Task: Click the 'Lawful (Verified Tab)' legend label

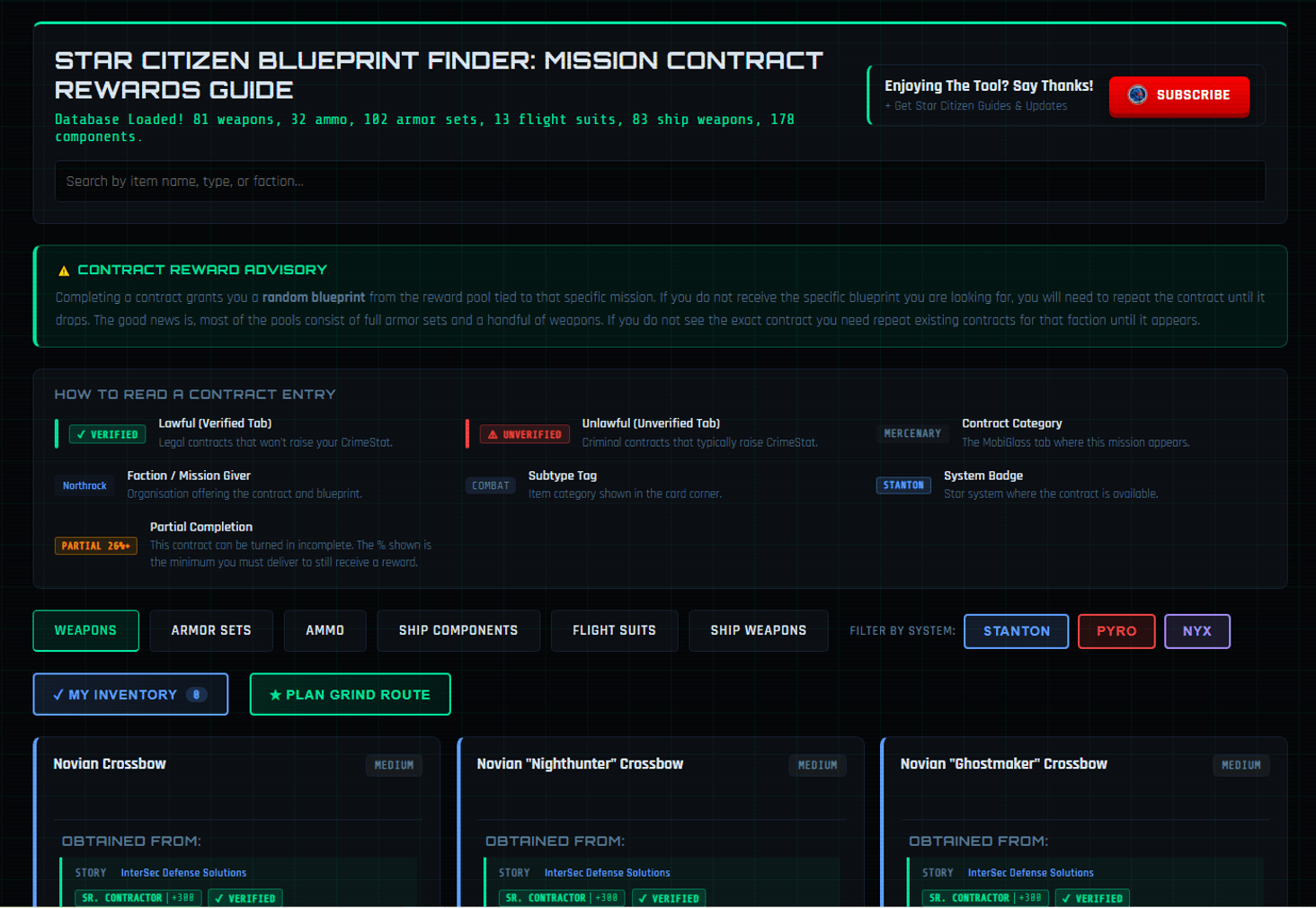Action: coord(215,423)
